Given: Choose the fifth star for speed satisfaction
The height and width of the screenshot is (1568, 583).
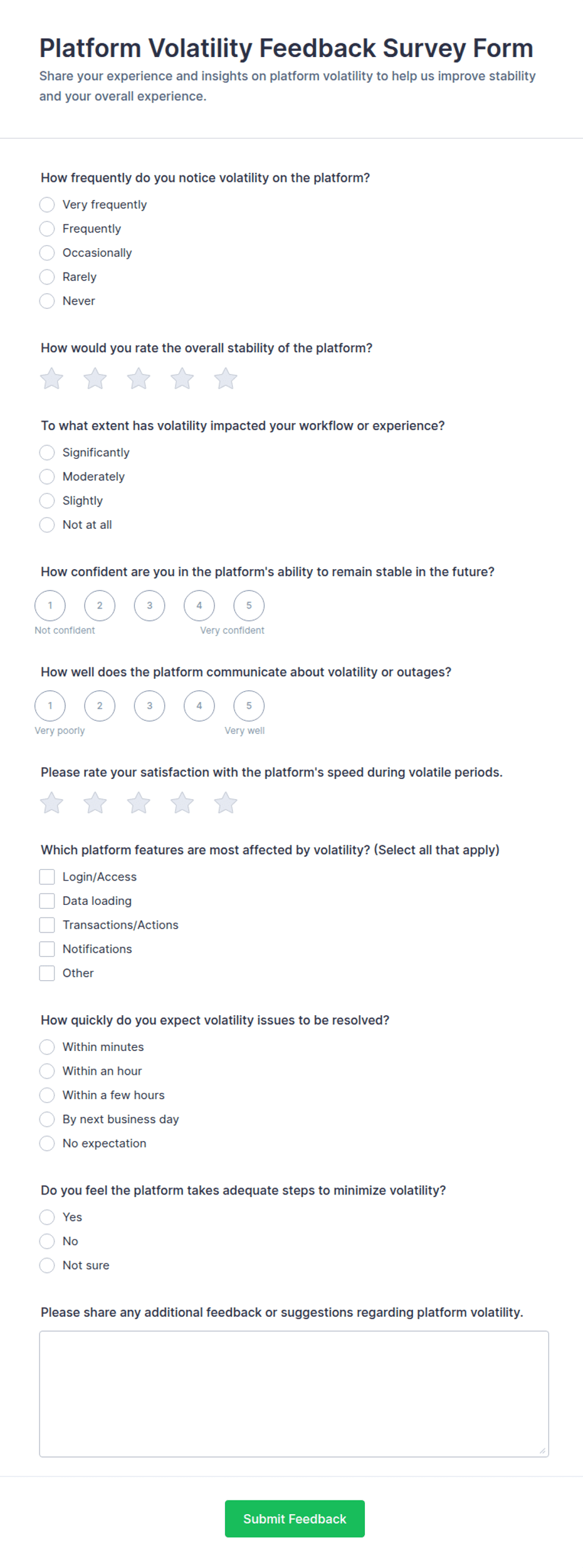Looking at the screenshot, I should click(226, 803).
